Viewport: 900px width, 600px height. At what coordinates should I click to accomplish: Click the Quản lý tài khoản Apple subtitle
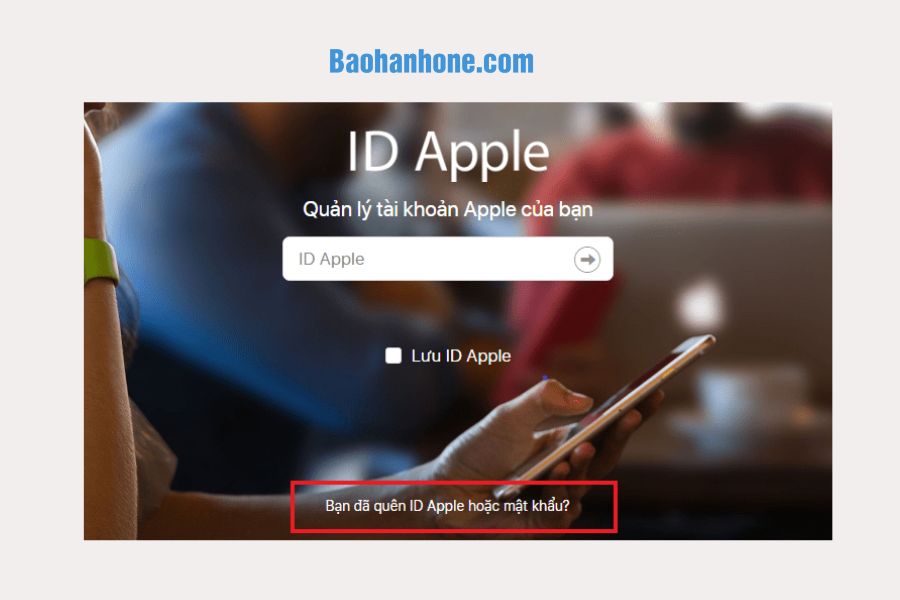click(x=448, y=209)
